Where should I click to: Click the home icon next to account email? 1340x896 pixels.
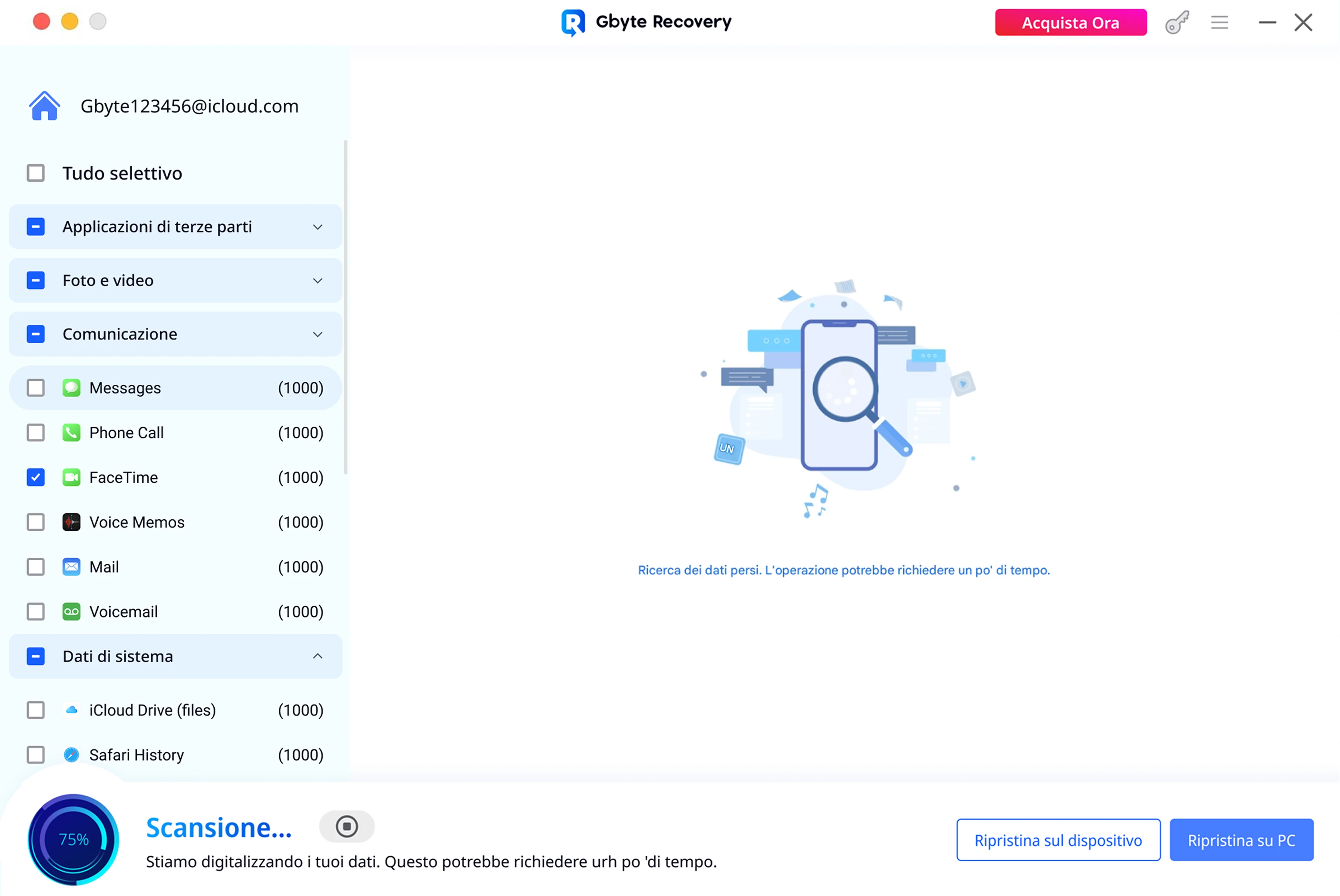[x=45, y=106]
